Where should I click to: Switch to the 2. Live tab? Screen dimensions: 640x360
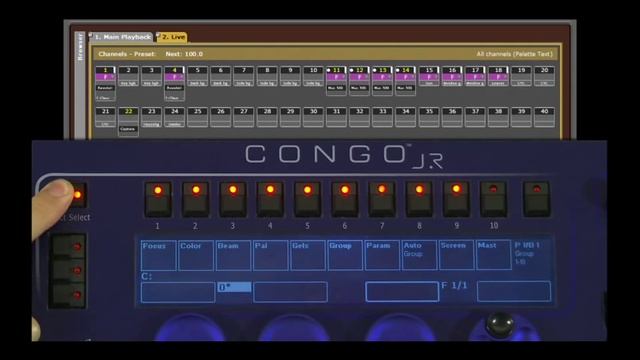[172, 37]
